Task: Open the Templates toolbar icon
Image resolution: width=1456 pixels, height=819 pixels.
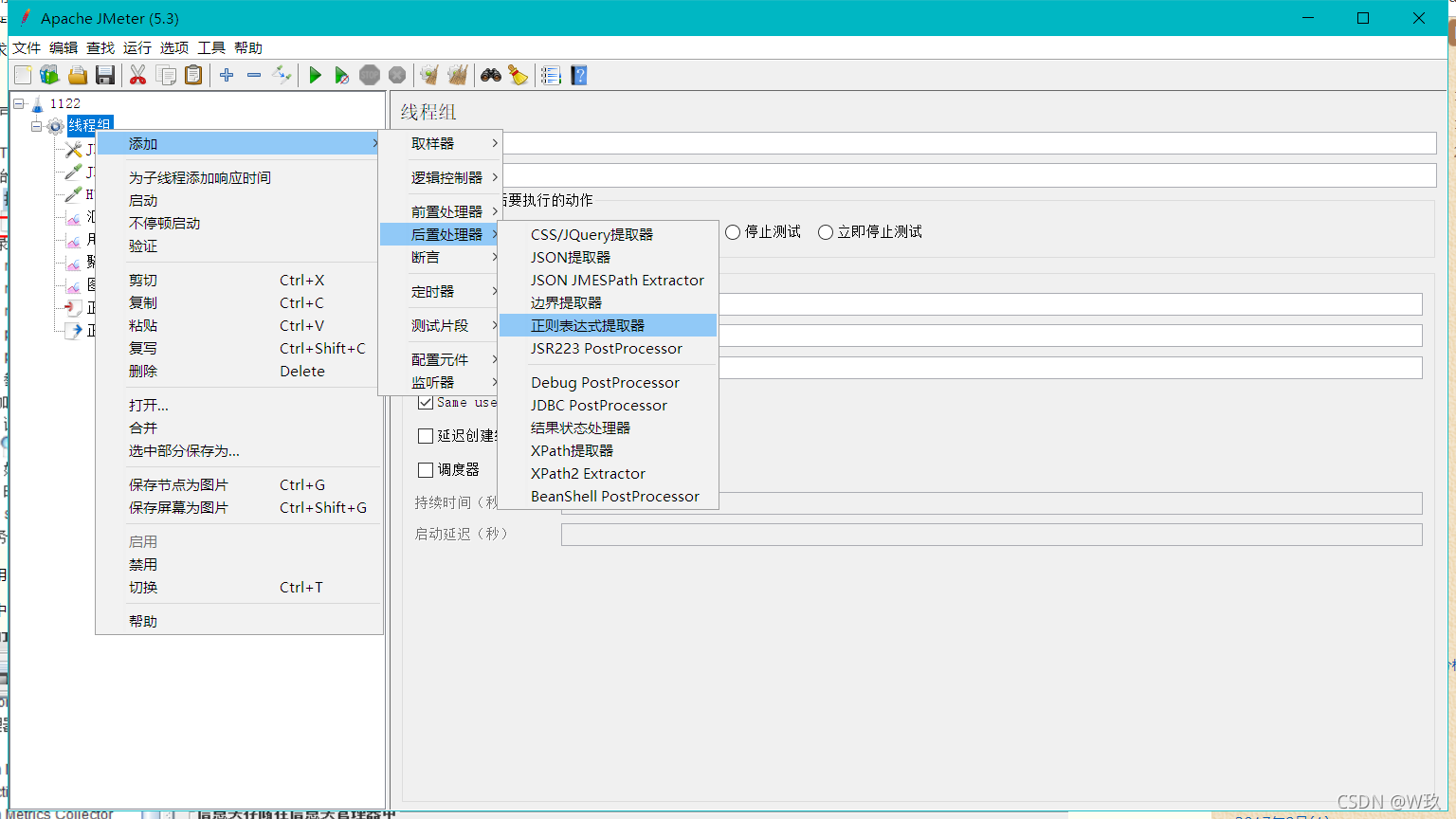Action: pos(49,75)
